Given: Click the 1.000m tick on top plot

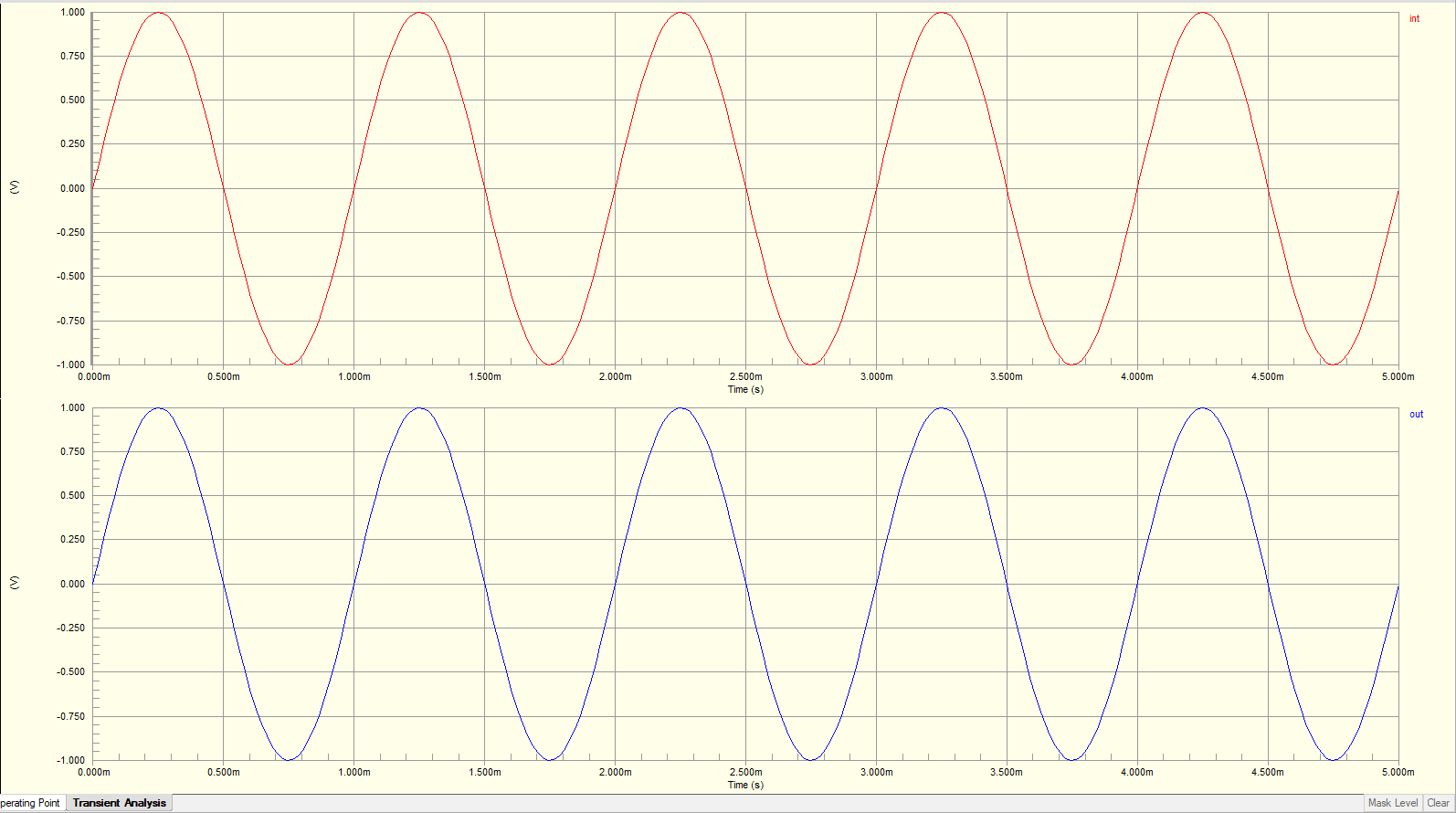Looking at the screenshot, I should [354, 376].
